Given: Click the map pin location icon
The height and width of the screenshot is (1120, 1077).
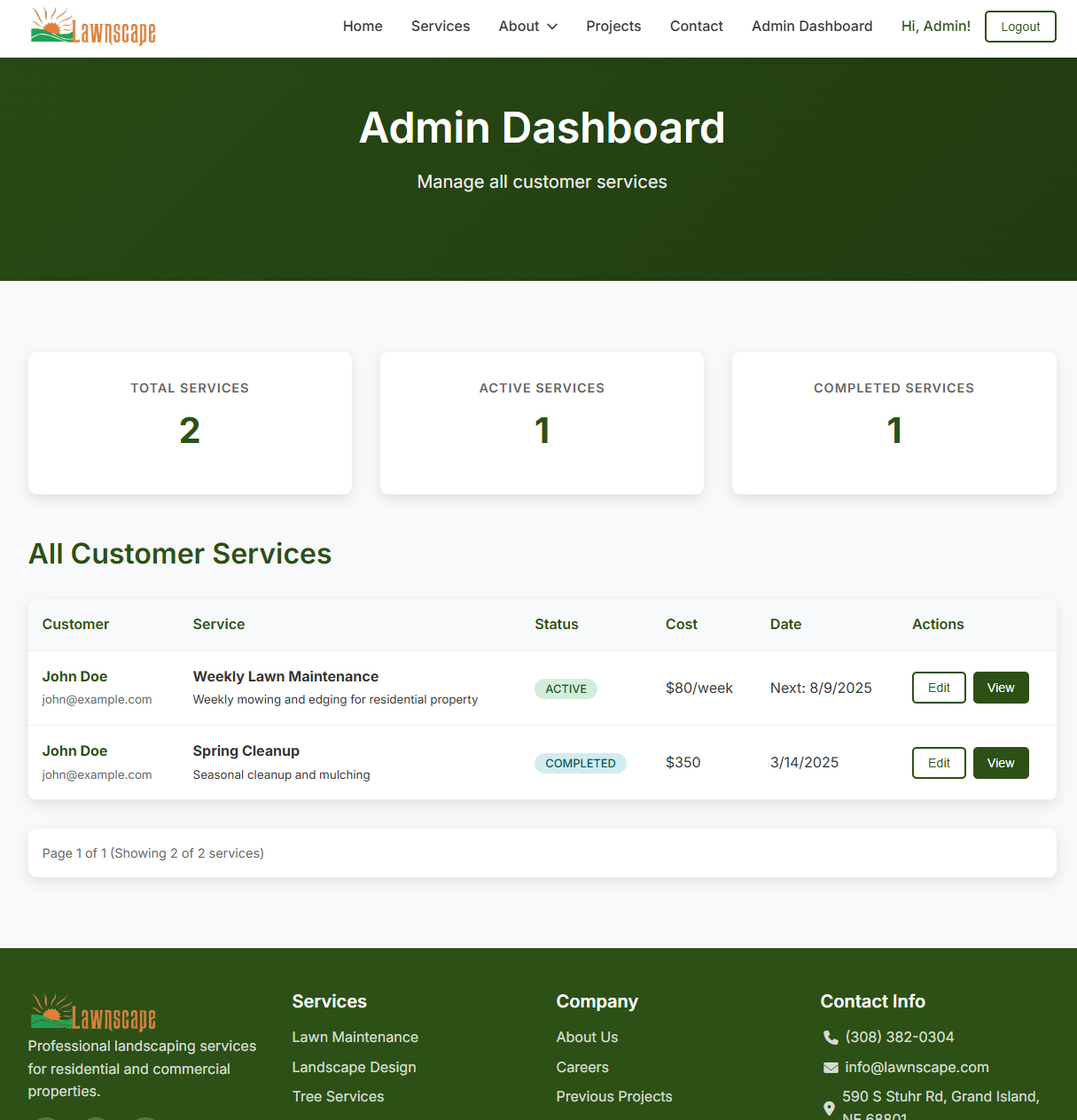Looking at the screenshot, I should (830, 1108).
